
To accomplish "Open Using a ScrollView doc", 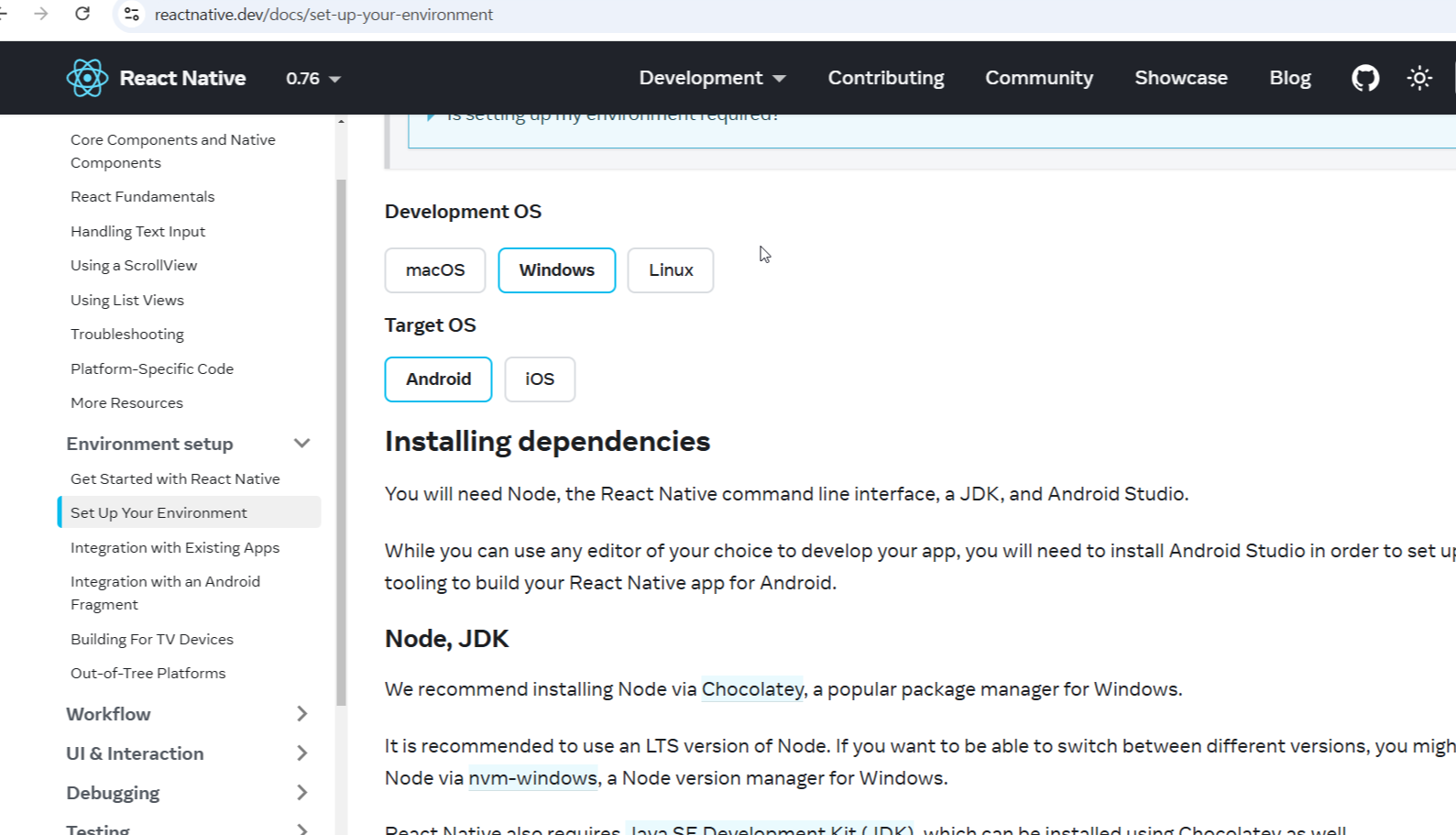I will (134, 266).
